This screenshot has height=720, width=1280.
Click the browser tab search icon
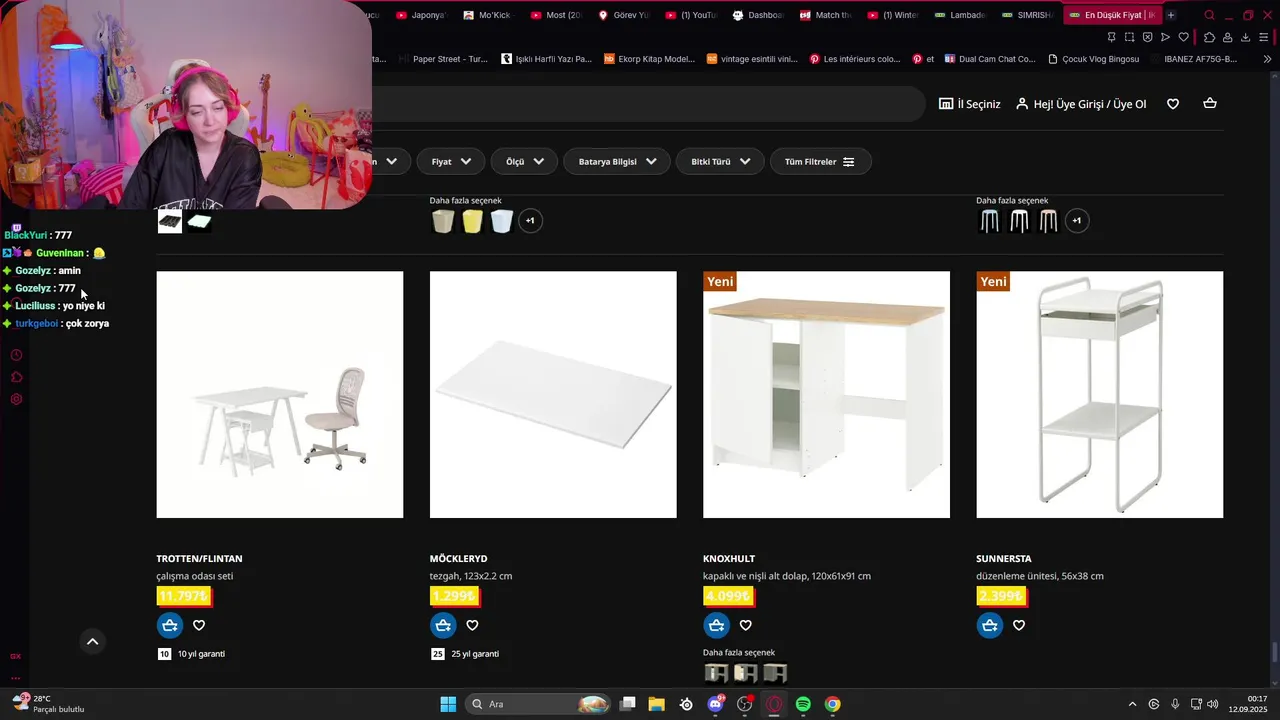tap(1210, 15)
